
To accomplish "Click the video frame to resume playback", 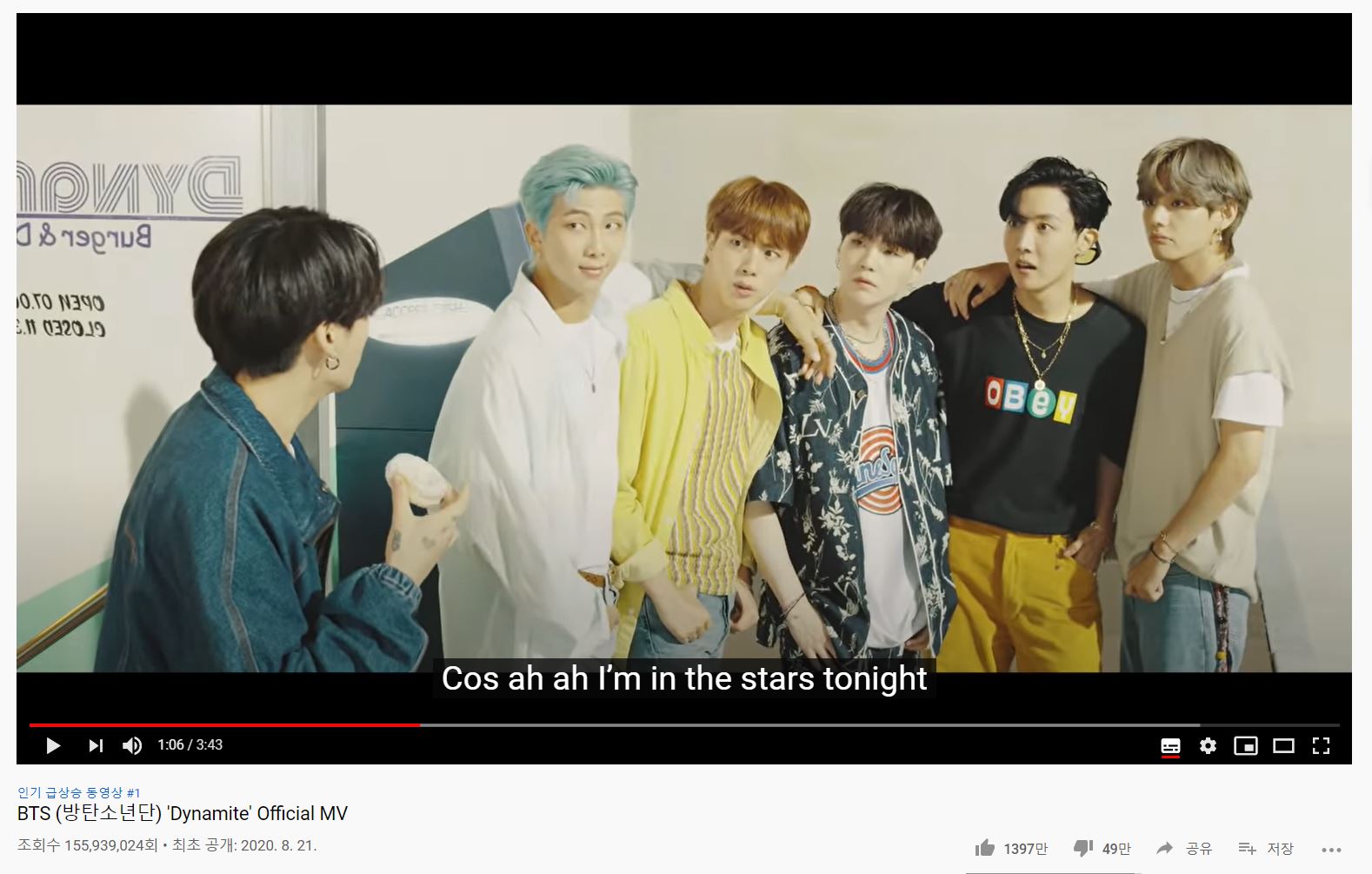I will [683, 388].
